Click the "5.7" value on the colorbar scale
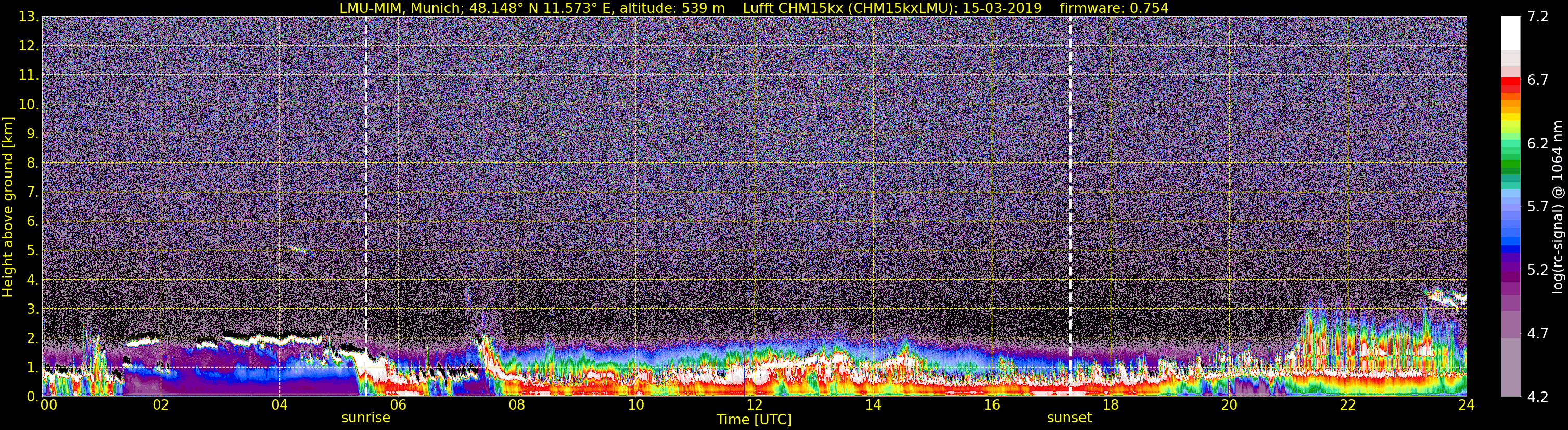1568x430 pixels. click(1538, 207)
